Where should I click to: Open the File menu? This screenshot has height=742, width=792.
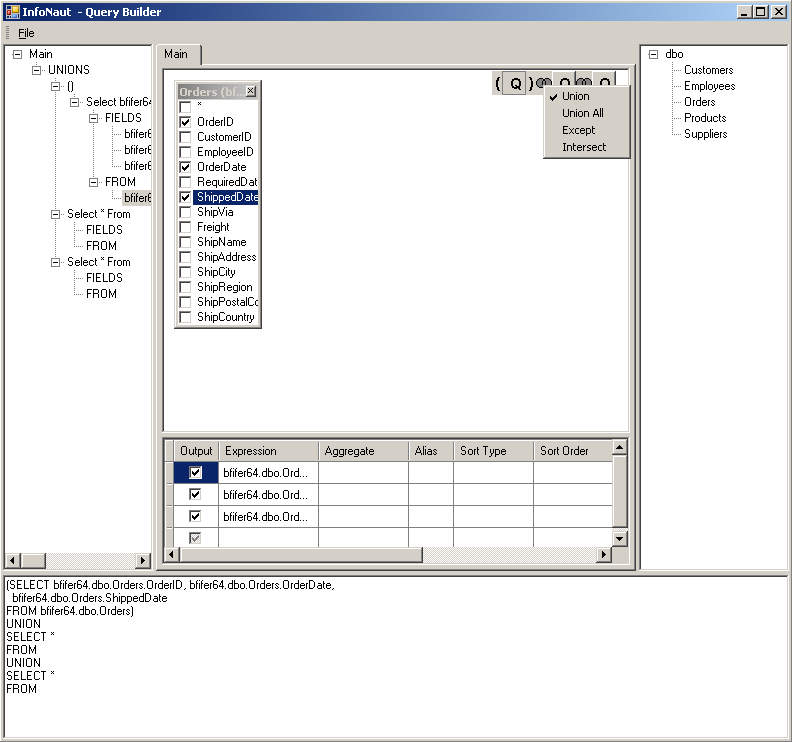pyautogui.click(x=26, y=33)
